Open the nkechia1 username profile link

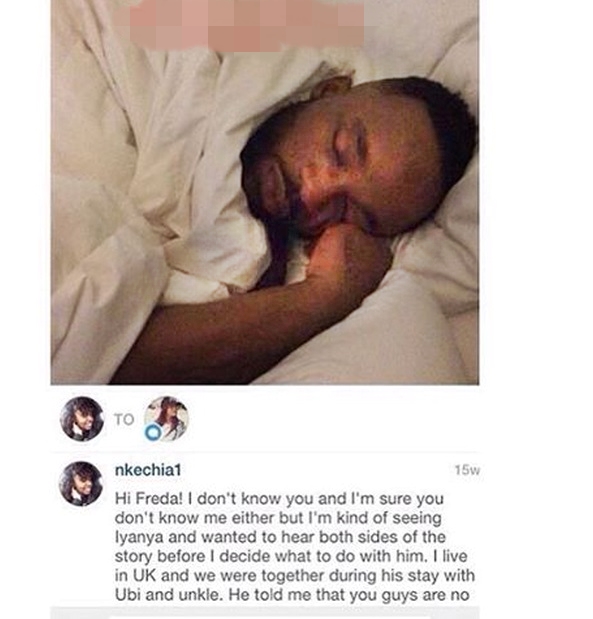coord(148,470)
